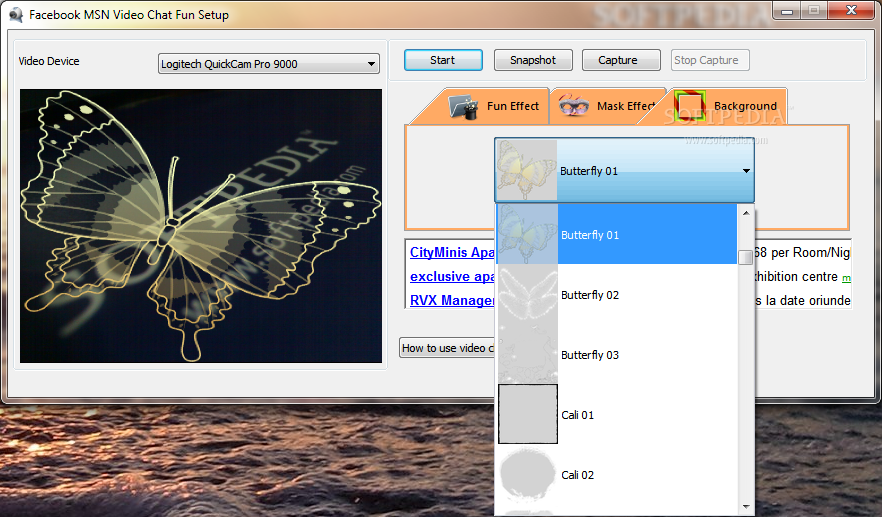Open the exclusive apartments ad link
The image size is (882, 517).
click(x=452, y=276)
